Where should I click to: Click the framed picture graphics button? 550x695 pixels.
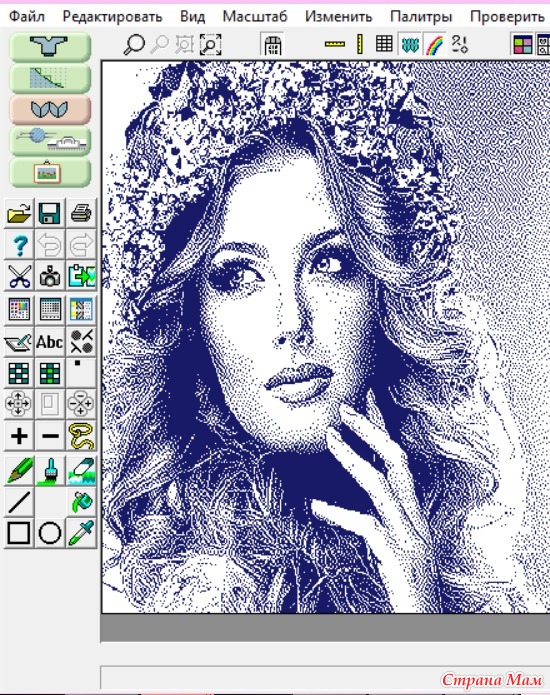point(50,172)
